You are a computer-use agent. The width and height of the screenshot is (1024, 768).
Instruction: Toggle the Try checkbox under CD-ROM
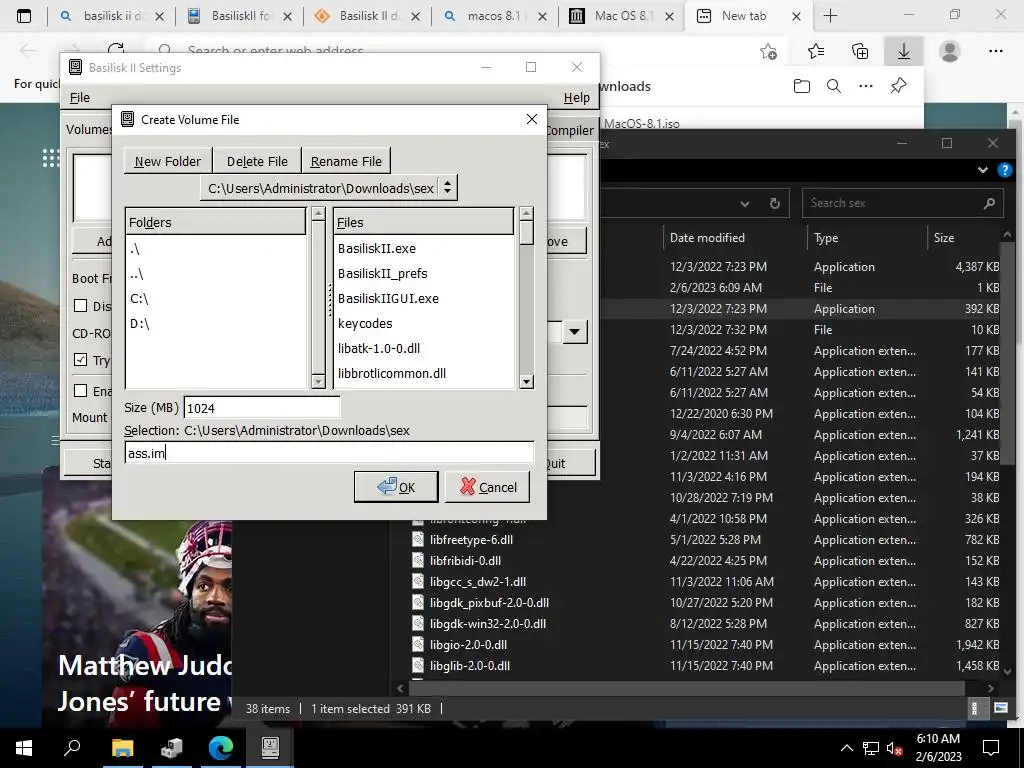coord(80,360)
